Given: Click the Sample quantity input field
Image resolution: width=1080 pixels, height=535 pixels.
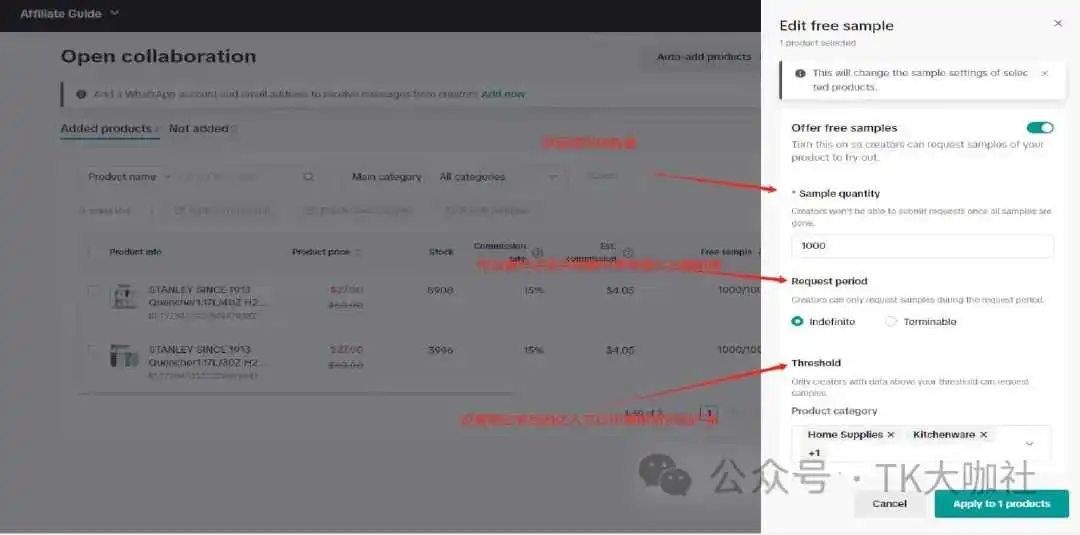Looking at the screenshot, I should (x=922, y=246).
